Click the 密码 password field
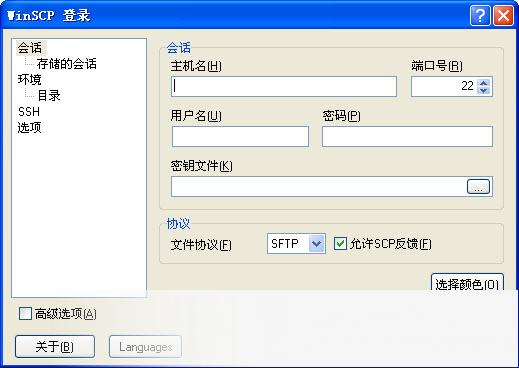Viewport: 519px width, 368px height. tap(407, 136)
